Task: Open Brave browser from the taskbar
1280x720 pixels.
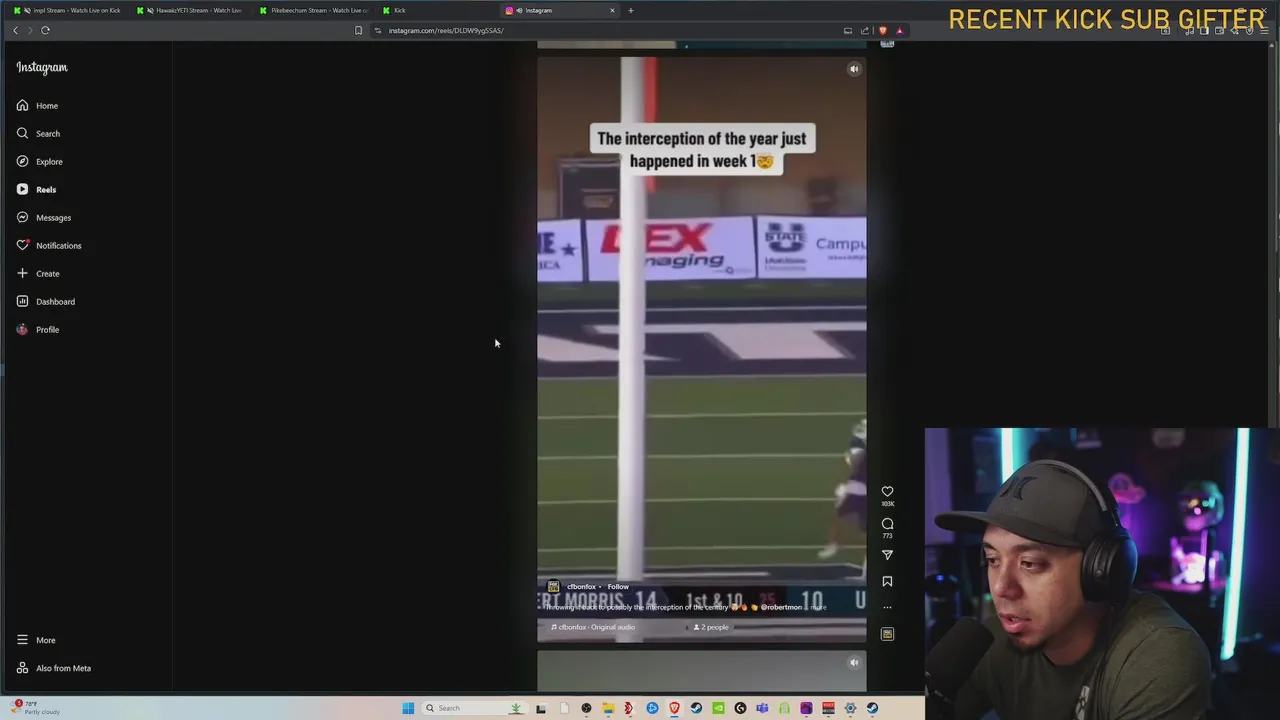Action: click(x=674, y=708)
